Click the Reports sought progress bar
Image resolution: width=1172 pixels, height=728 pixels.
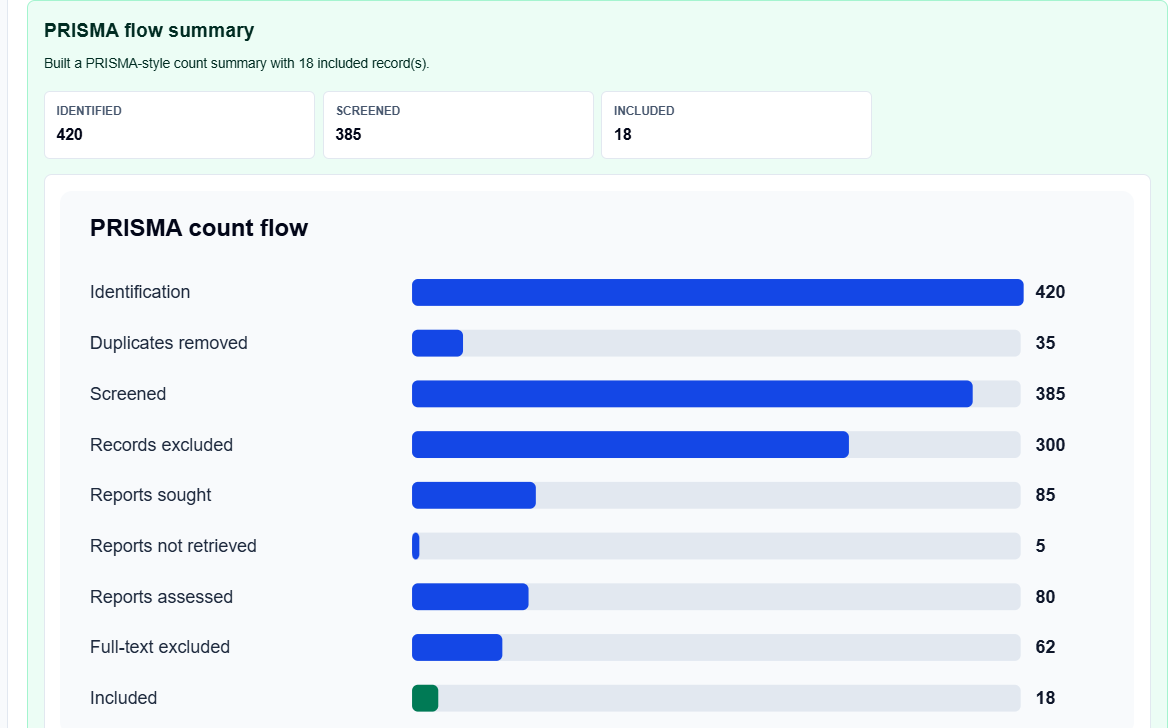716,496
